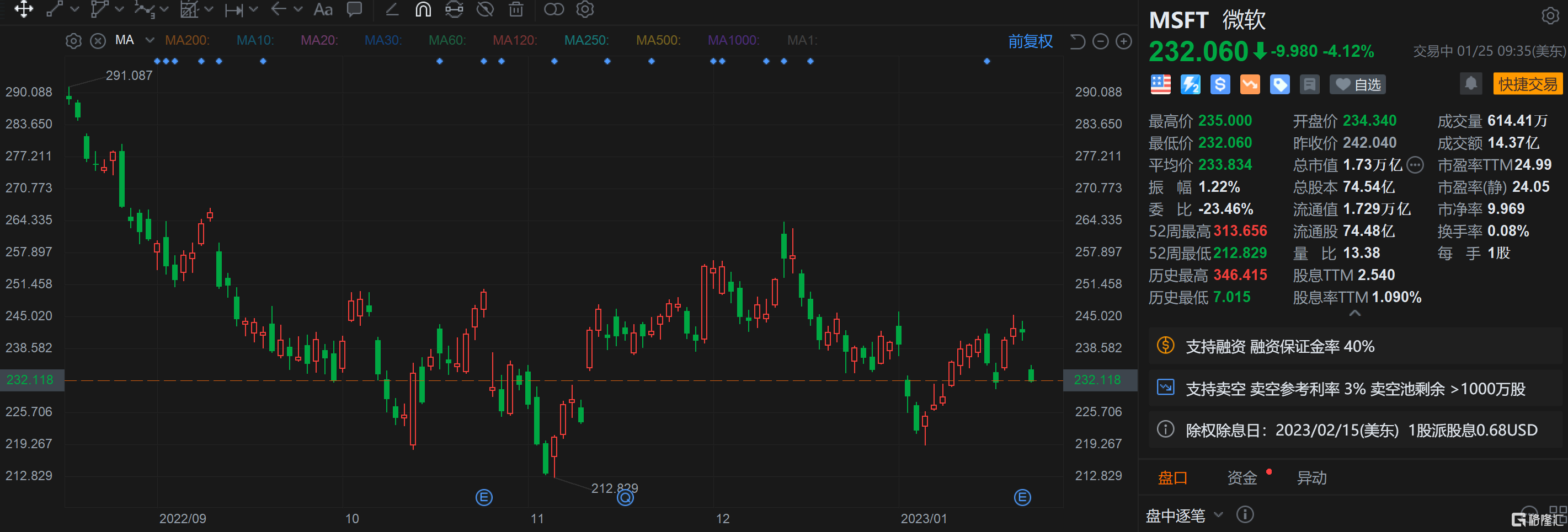The width and height of the screenshot is (1568, 532).
Task: Expand the polygon shape tool options
Action: (119, 9)
